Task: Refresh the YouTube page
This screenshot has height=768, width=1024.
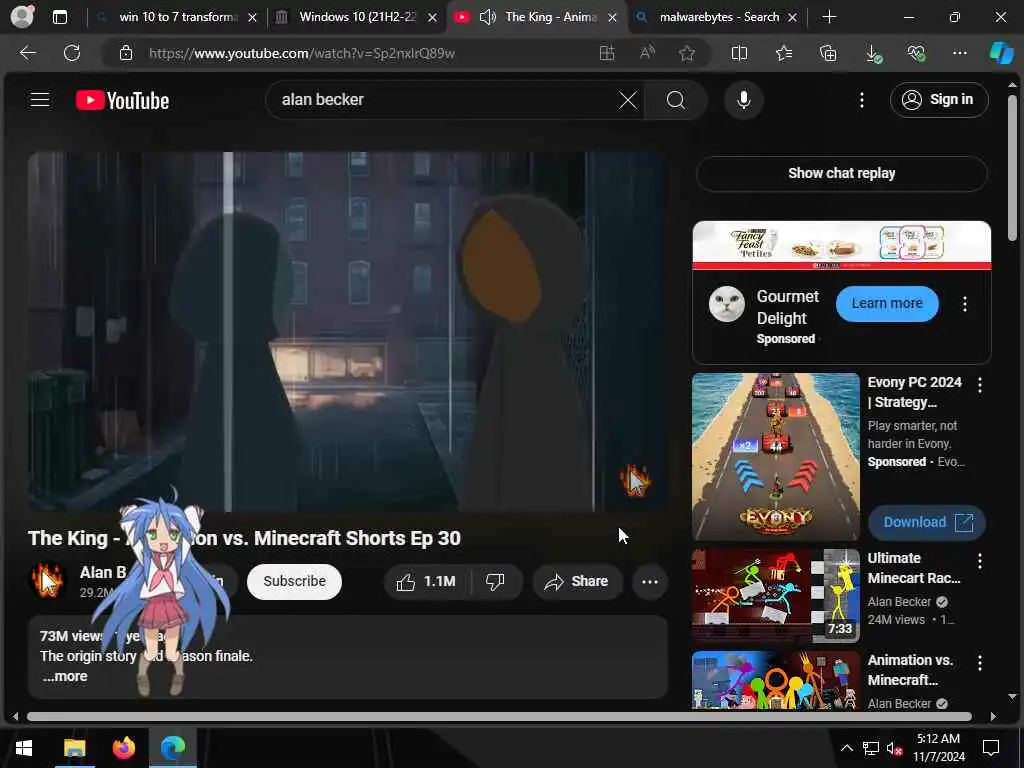Action: click(x=72, y=53)
